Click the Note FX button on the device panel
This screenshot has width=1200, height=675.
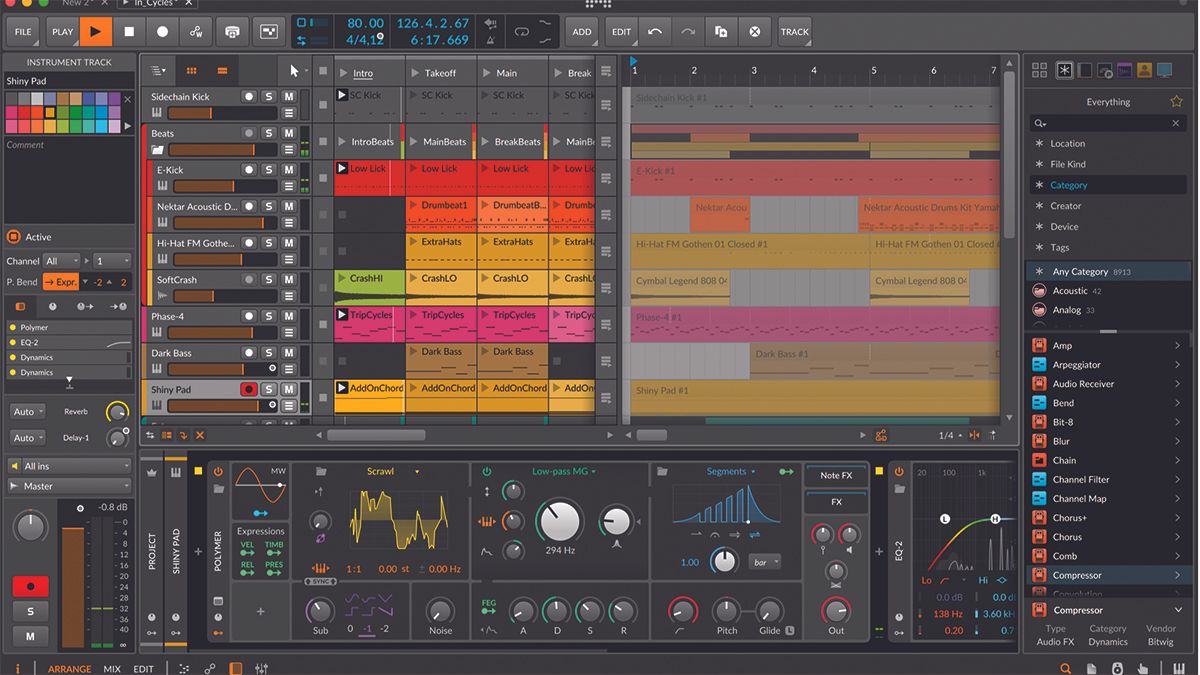pos(835,475)
